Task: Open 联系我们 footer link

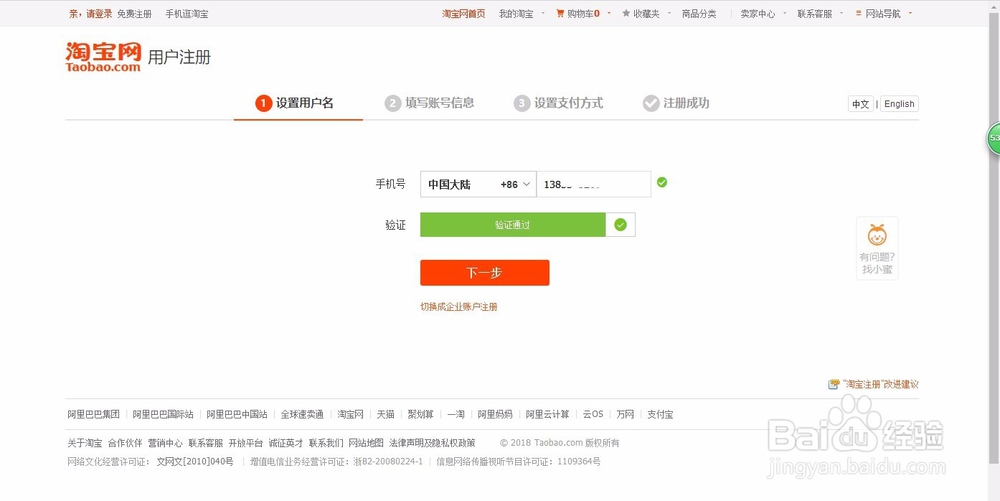Action: [326, 443]
